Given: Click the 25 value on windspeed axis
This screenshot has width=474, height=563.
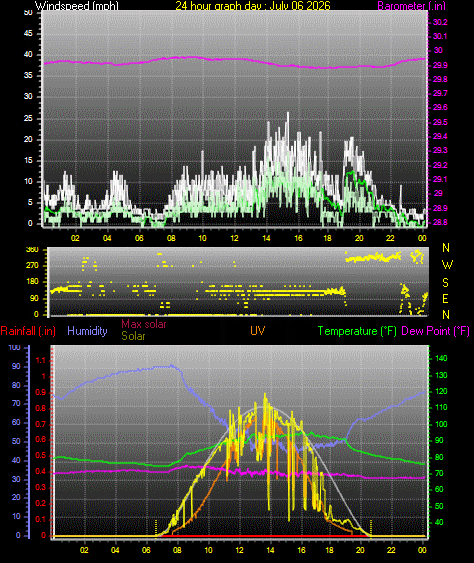Looking at the screenshot, I should (x=28, y=118).
